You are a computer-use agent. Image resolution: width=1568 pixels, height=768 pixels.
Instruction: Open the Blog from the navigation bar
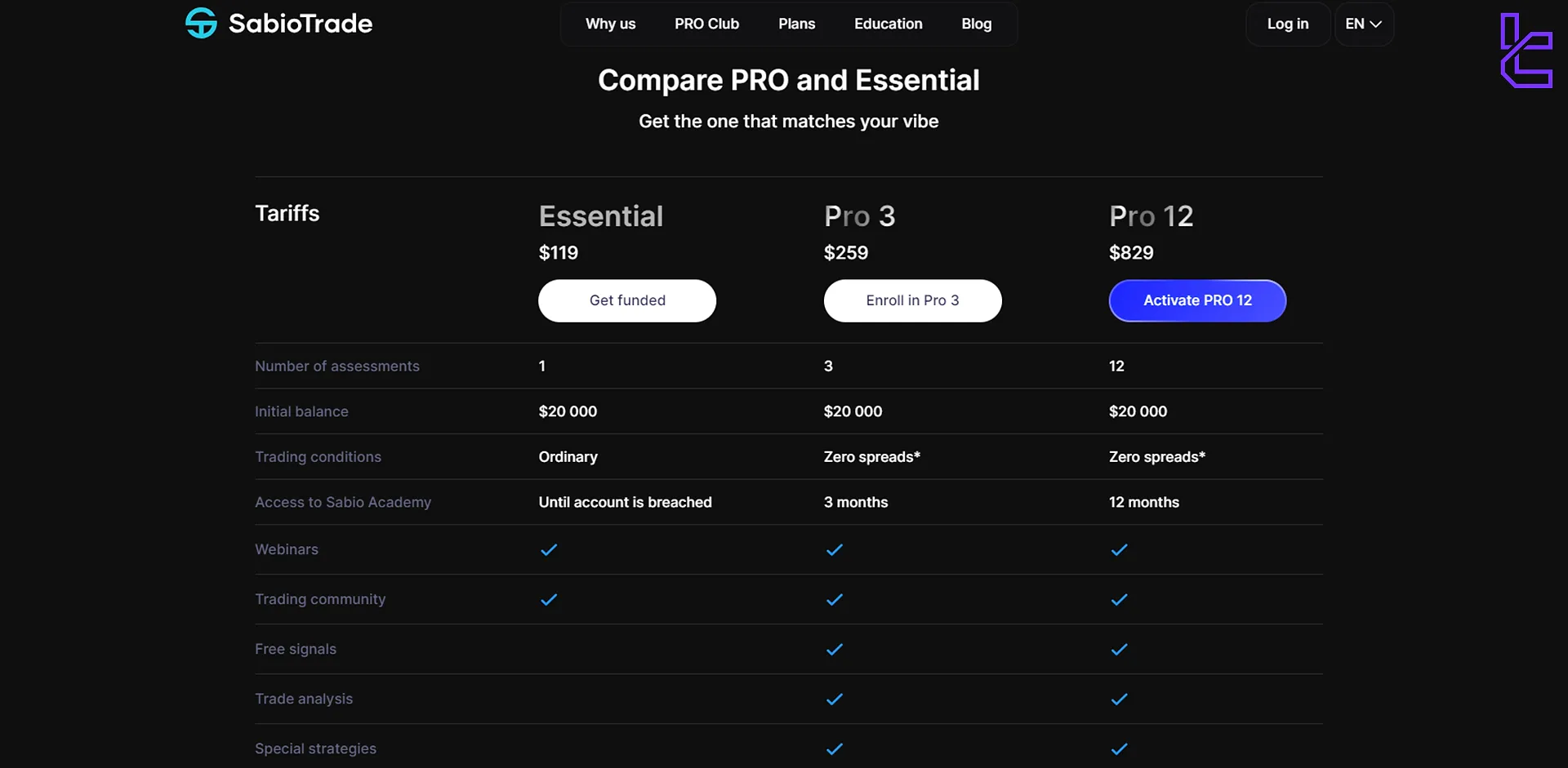coord(977,24)
